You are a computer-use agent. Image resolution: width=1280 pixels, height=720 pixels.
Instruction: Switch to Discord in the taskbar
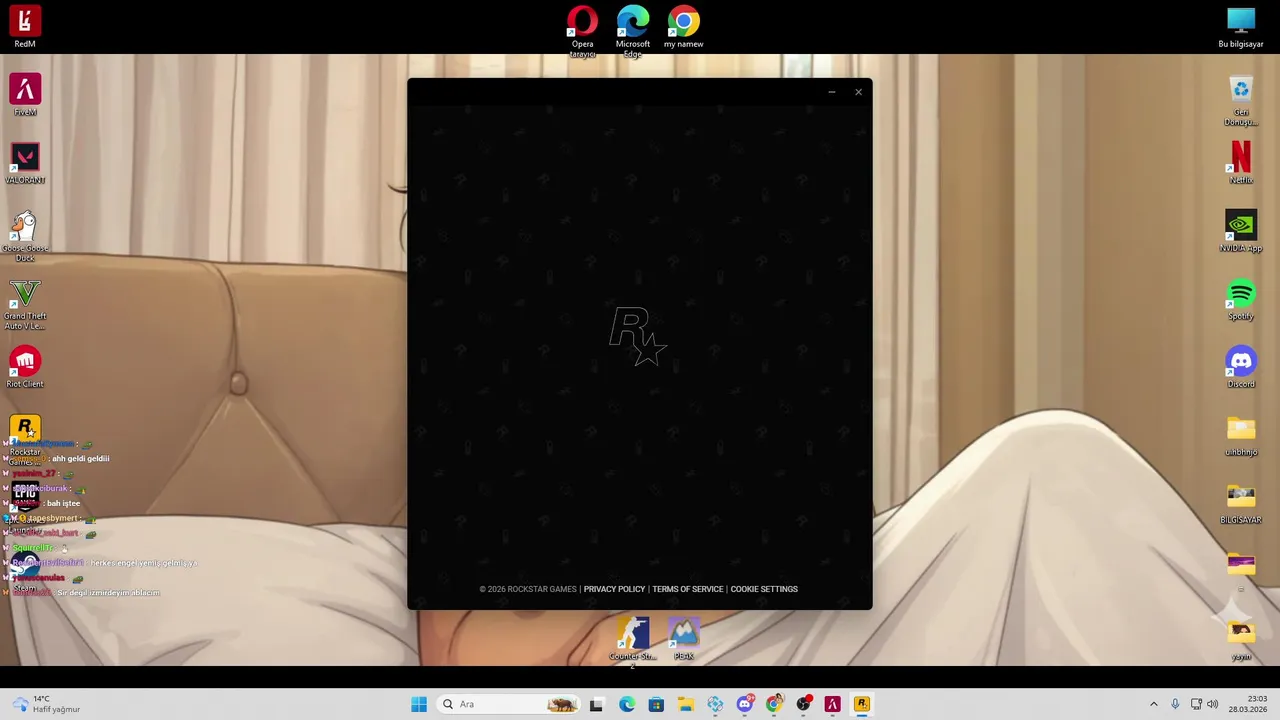tap(744, 704)
